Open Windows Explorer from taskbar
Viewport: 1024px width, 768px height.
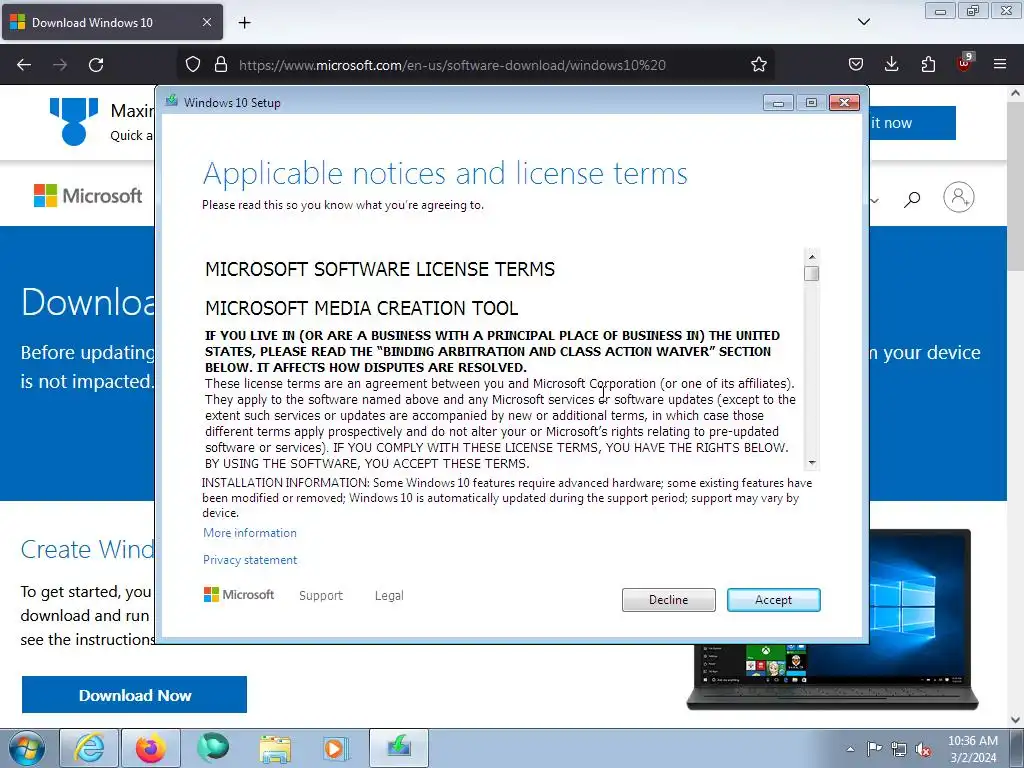(275, 748)
